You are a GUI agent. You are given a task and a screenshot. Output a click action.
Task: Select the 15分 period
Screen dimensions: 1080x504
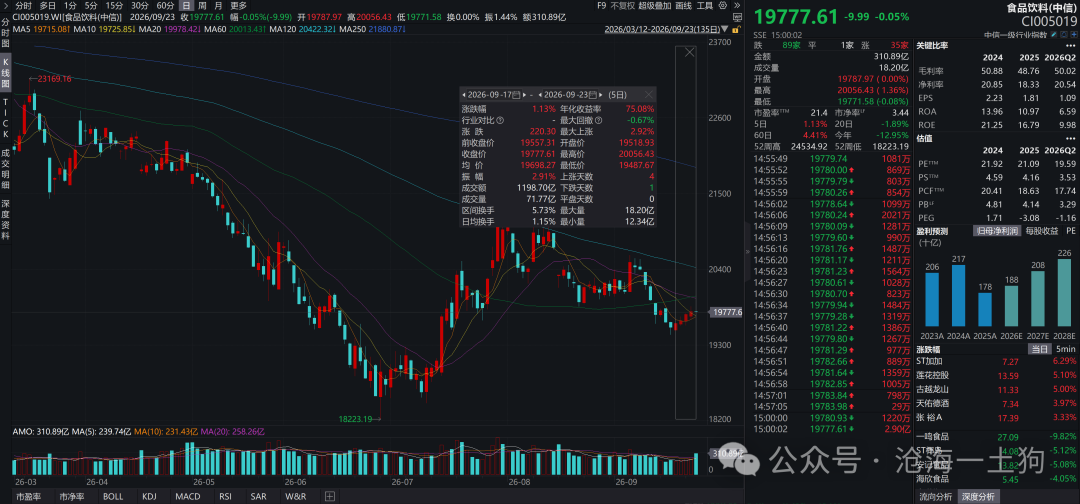[x=114, y=6]
